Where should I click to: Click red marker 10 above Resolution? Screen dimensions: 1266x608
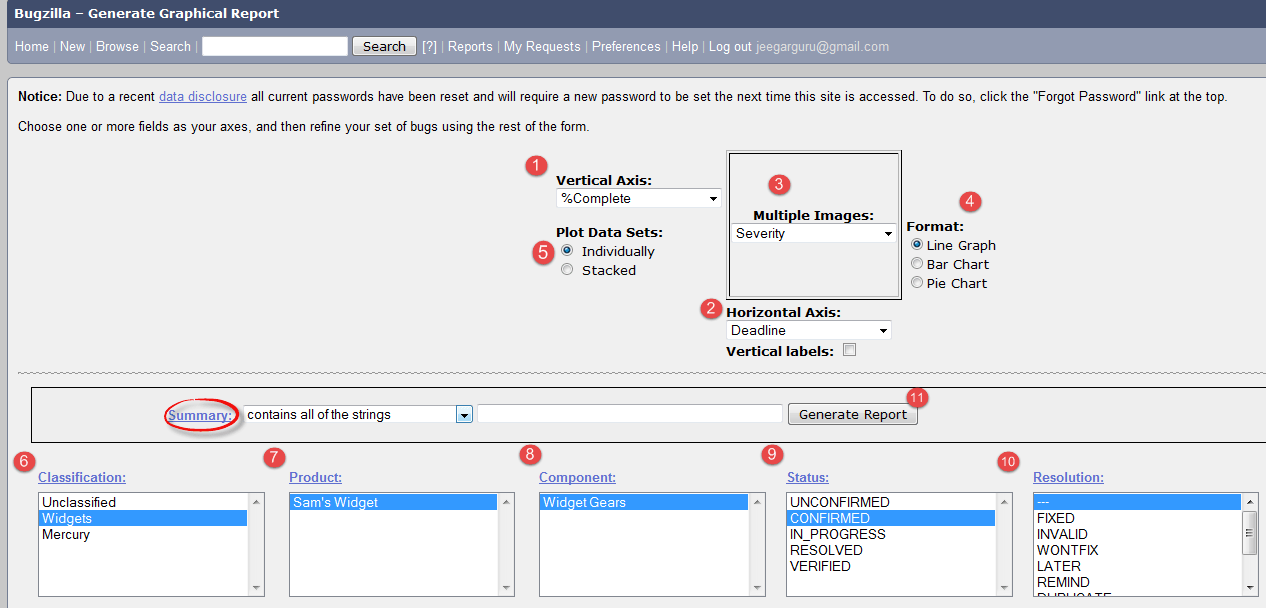pyautogui.click(x=1008, y=461)
